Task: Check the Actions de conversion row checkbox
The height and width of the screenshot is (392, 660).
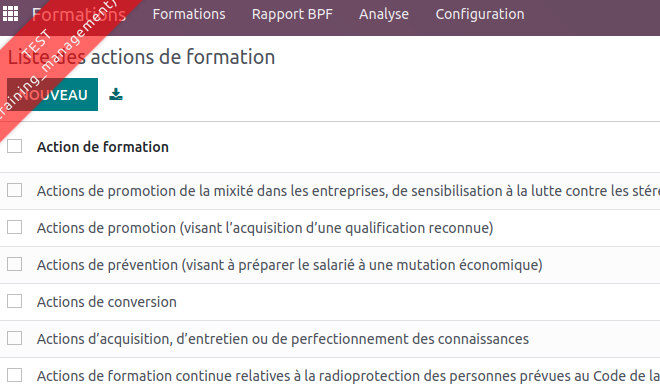Action: 15,301
